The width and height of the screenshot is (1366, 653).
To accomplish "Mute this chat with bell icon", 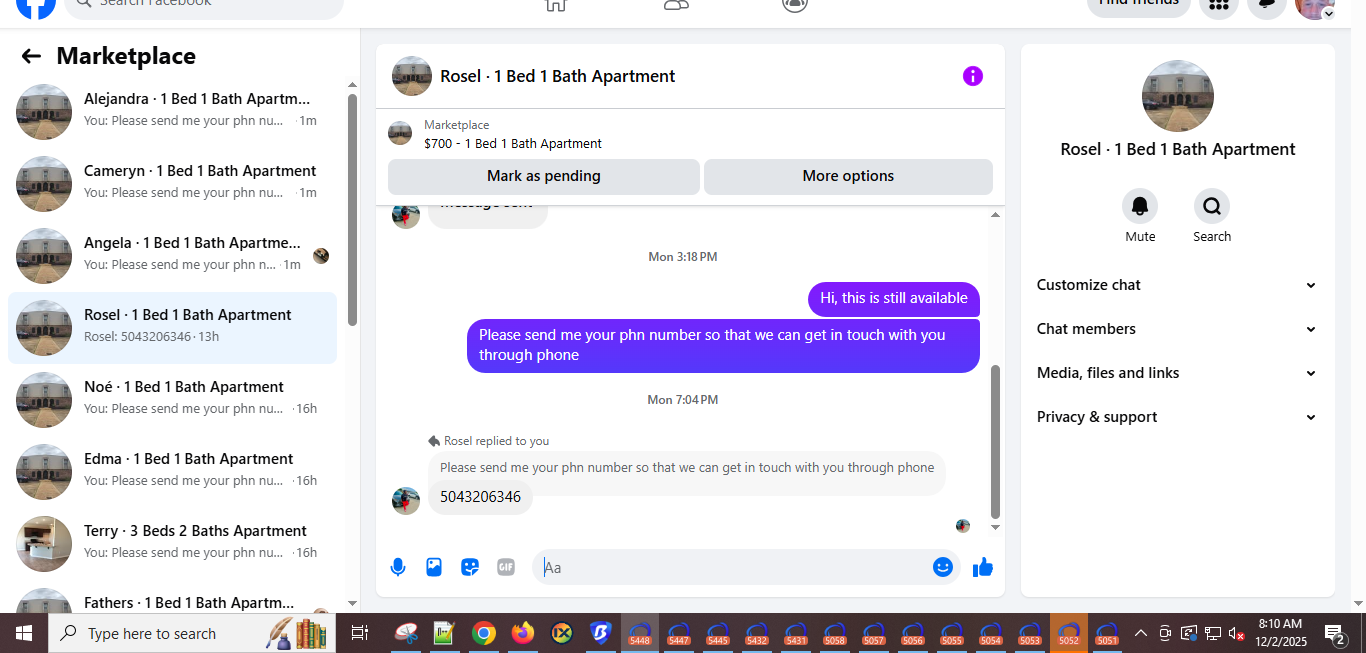I will tap(1140, 206).
